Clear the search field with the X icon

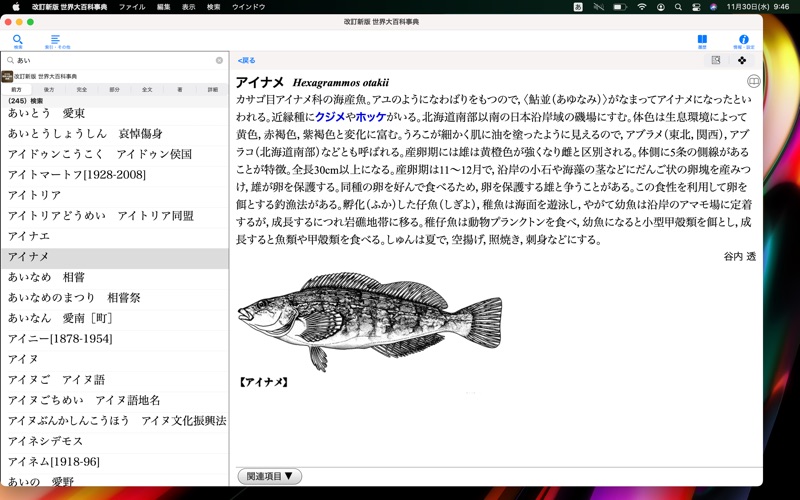pyautogui.click(x=220, y=61)
